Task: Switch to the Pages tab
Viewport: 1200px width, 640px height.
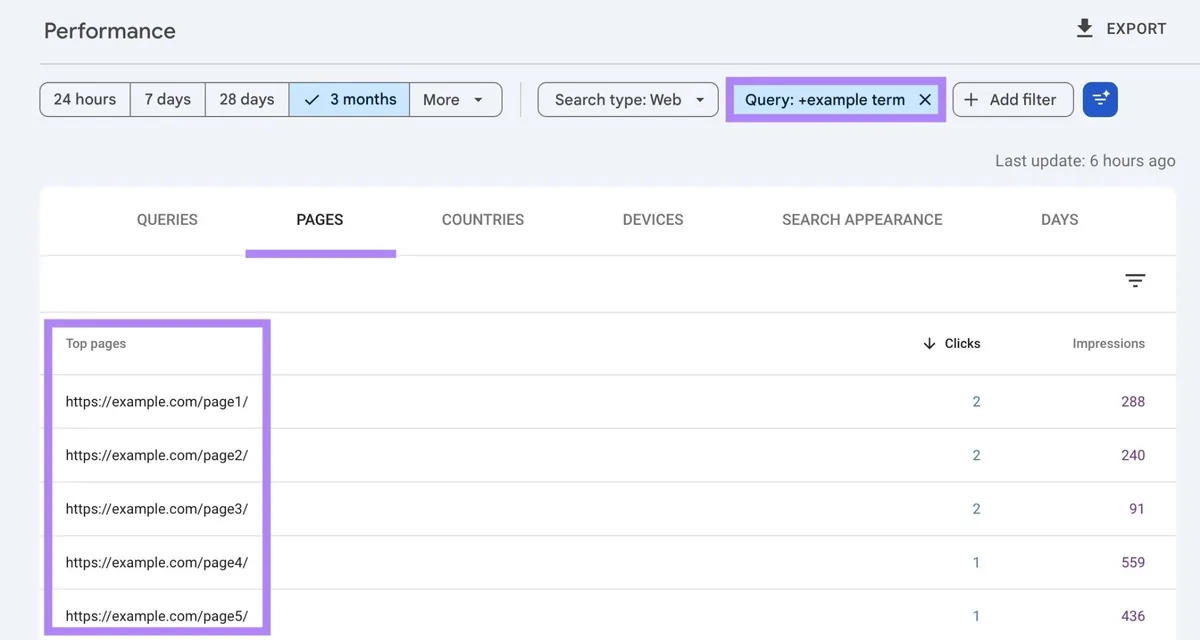Action: tap(320, 220)
